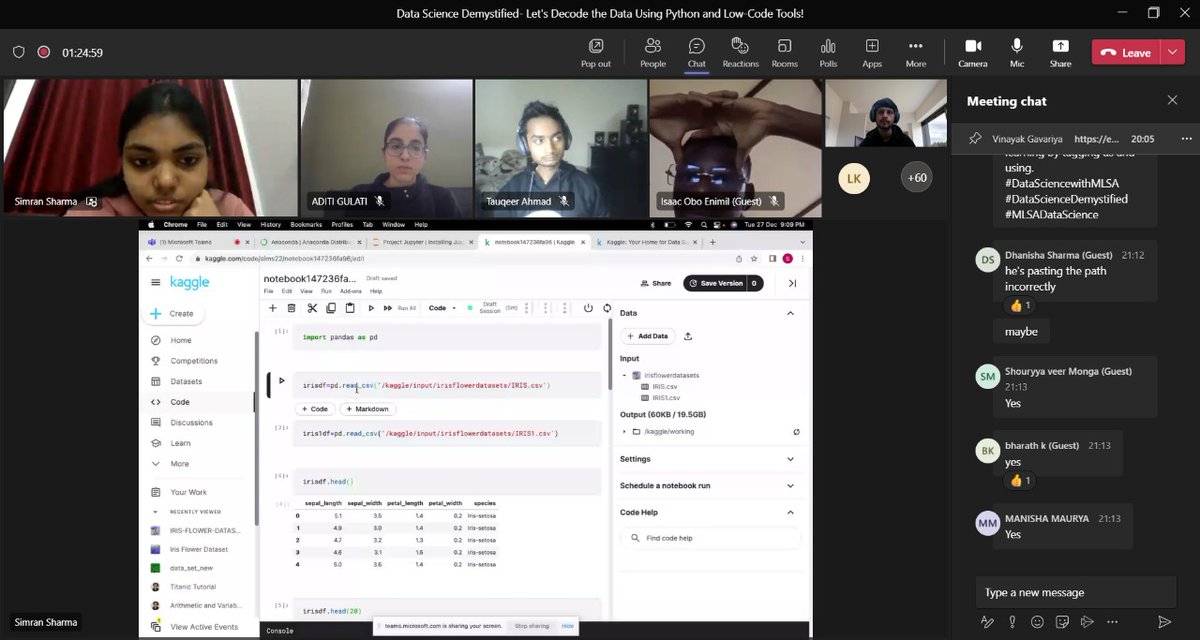
Task: Go to Home in the Kaggle sidebar
Action: [x=180, y=340]
